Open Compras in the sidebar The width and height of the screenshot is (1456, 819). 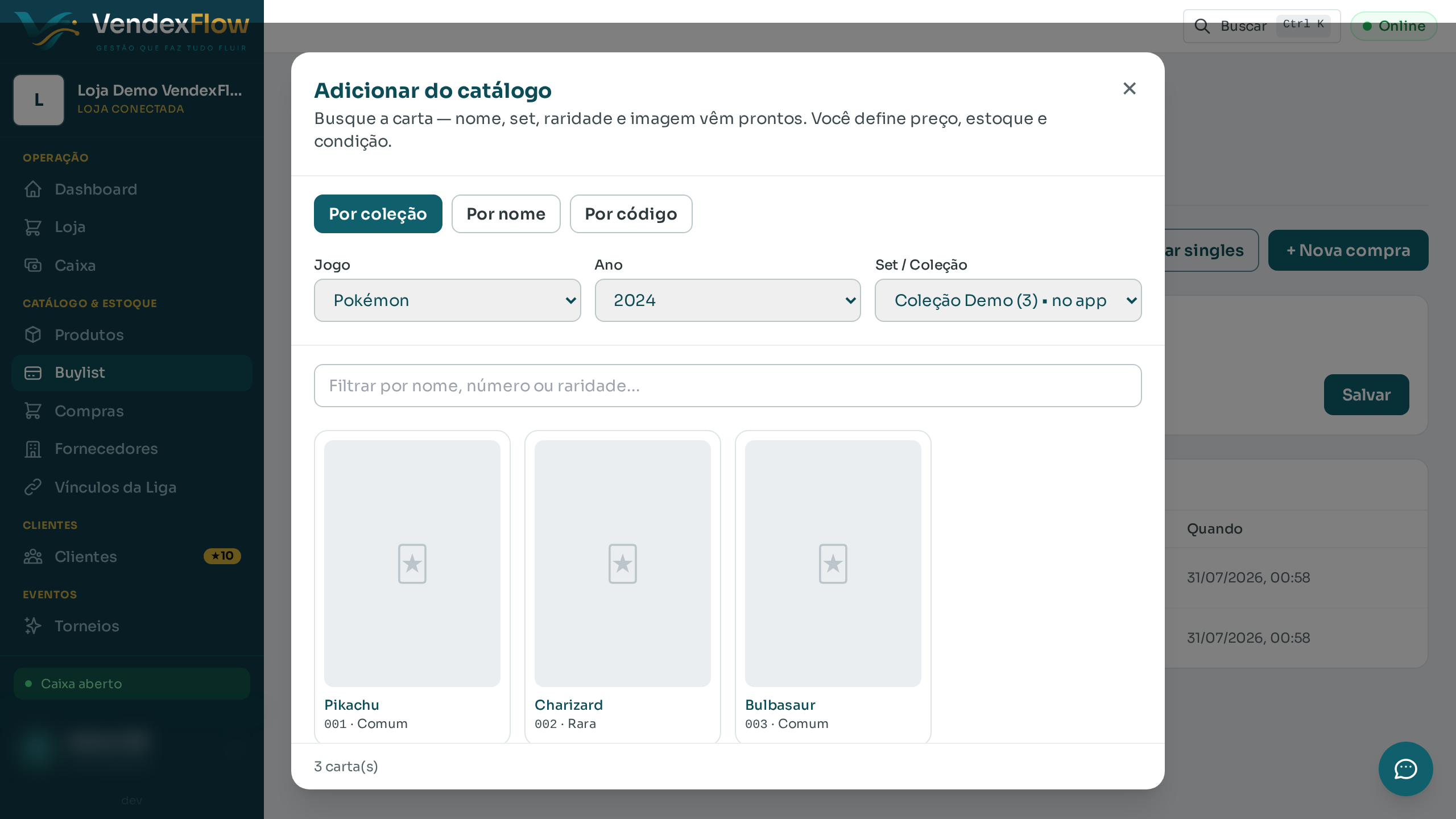point(132,411)
